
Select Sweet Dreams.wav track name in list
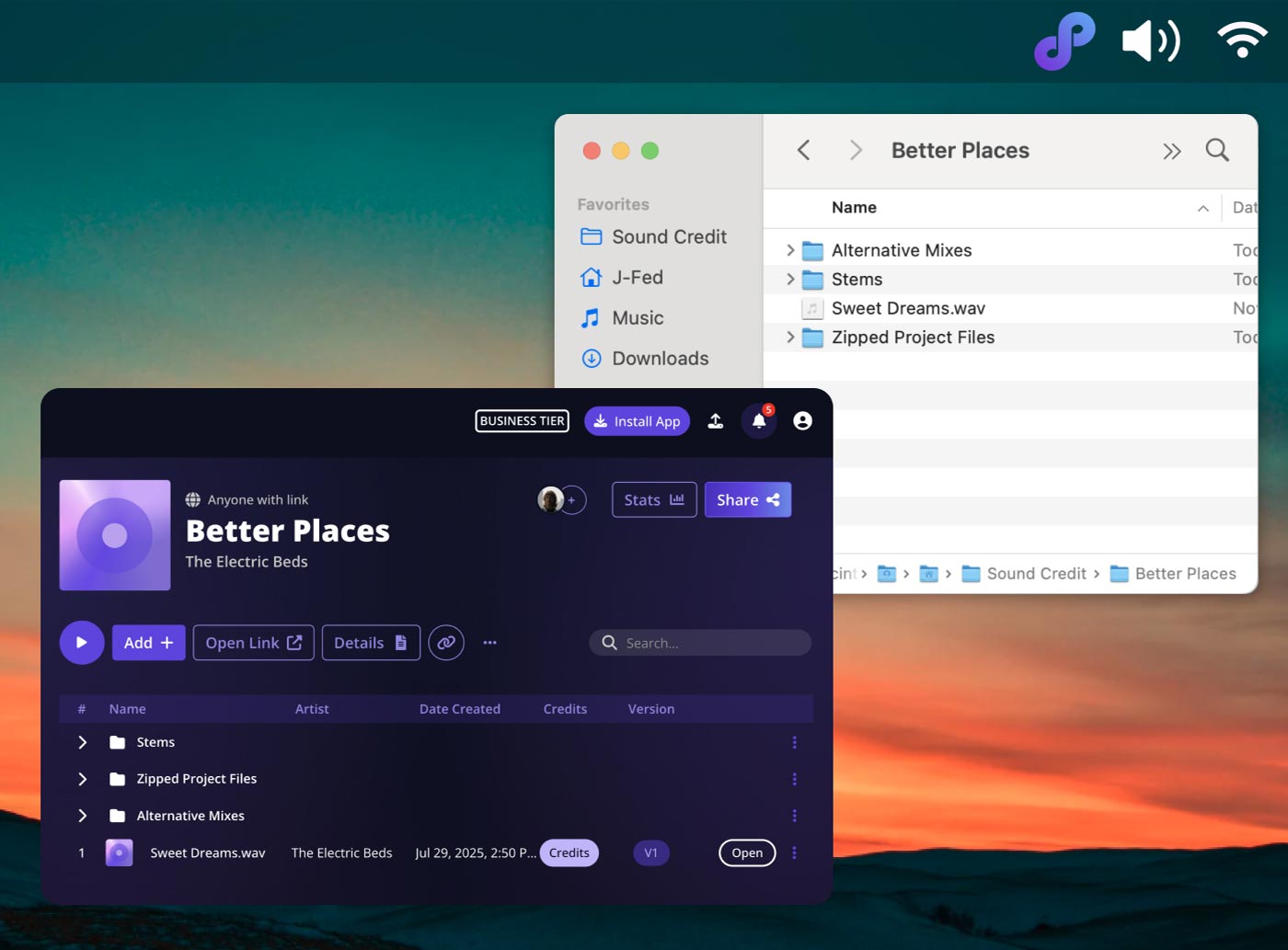[208, 853]
